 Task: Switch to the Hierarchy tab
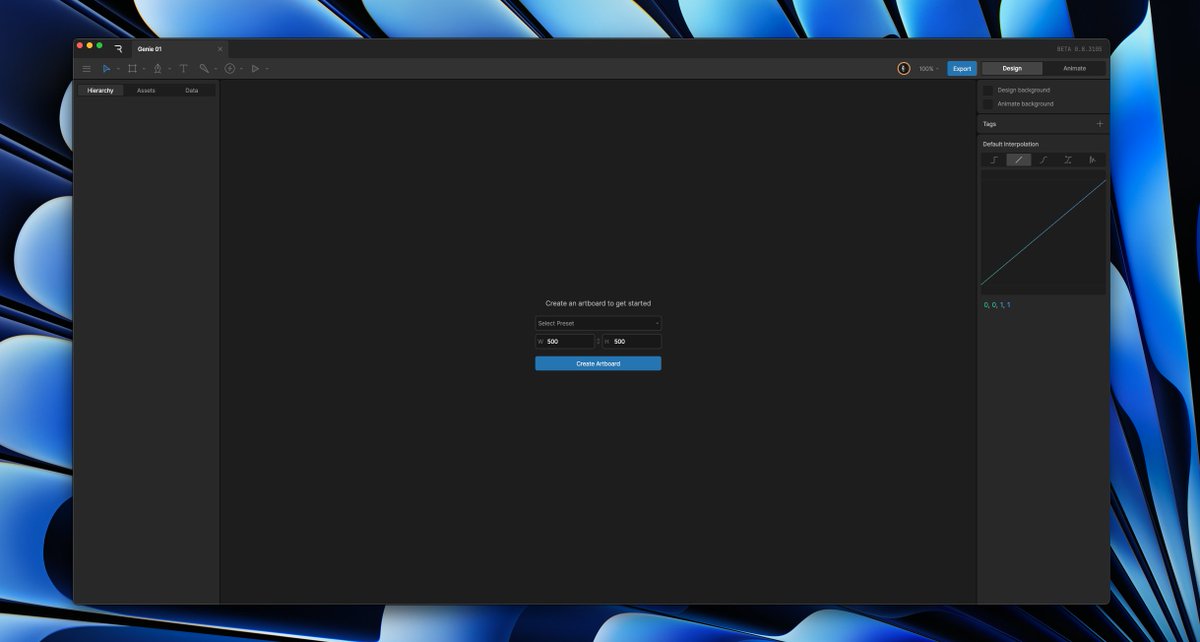100,90
